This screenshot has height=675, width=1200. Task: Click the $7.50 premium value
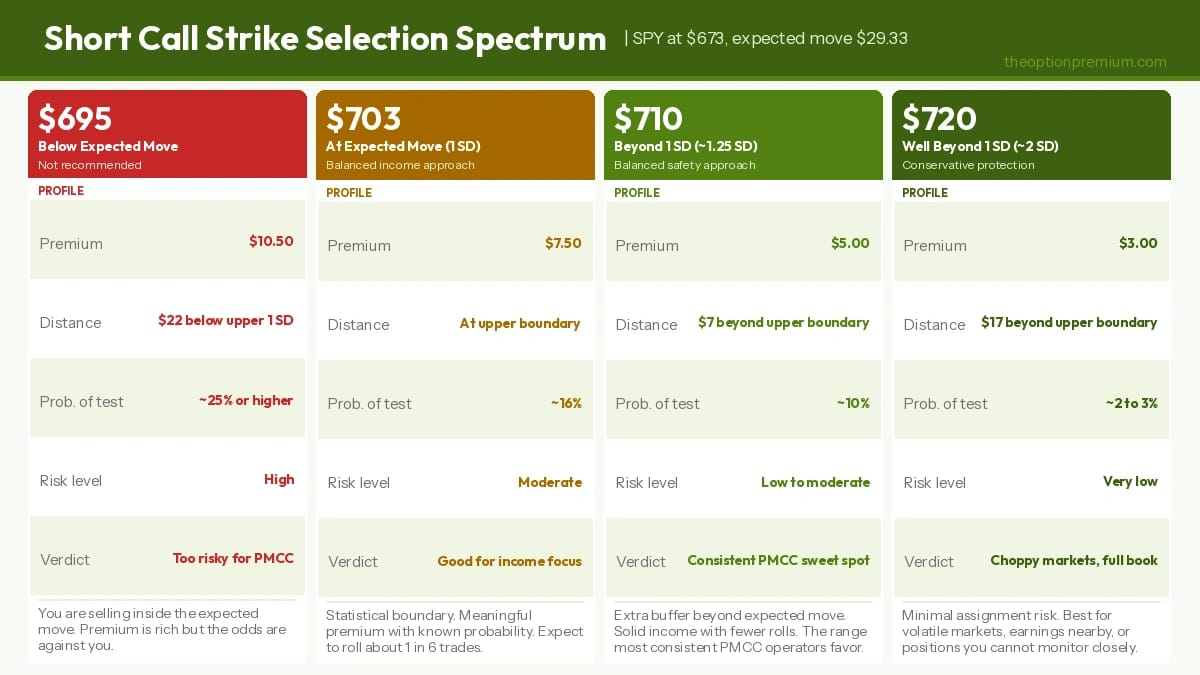(563, 243)
